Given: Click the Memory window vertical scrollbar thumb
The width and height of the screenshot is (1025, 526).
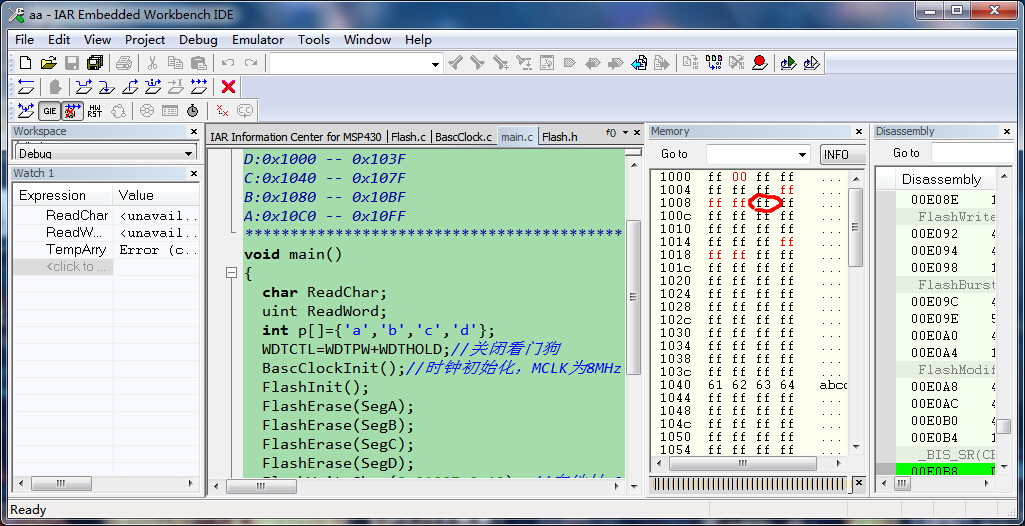Looking at the screenshot, I should (x=855, y=227).
